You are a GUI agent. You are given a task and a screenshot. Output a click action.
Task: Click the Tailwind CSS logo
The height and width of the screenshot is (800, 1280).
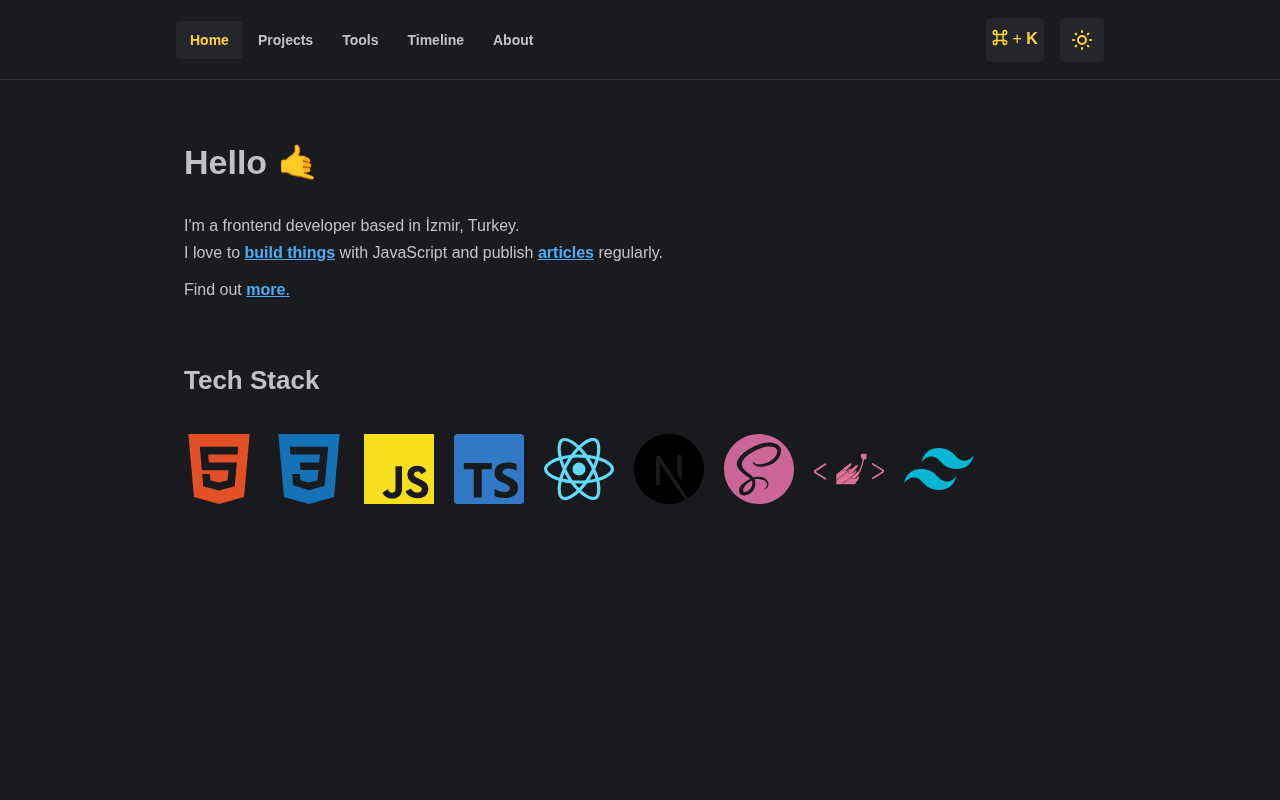939,469
